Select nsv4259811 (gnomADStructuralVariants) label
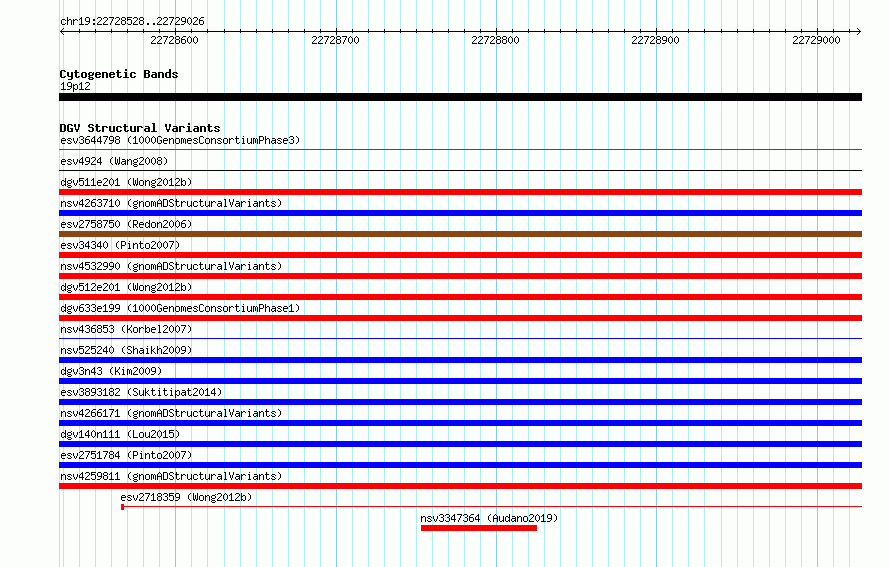 coord(171,476)
